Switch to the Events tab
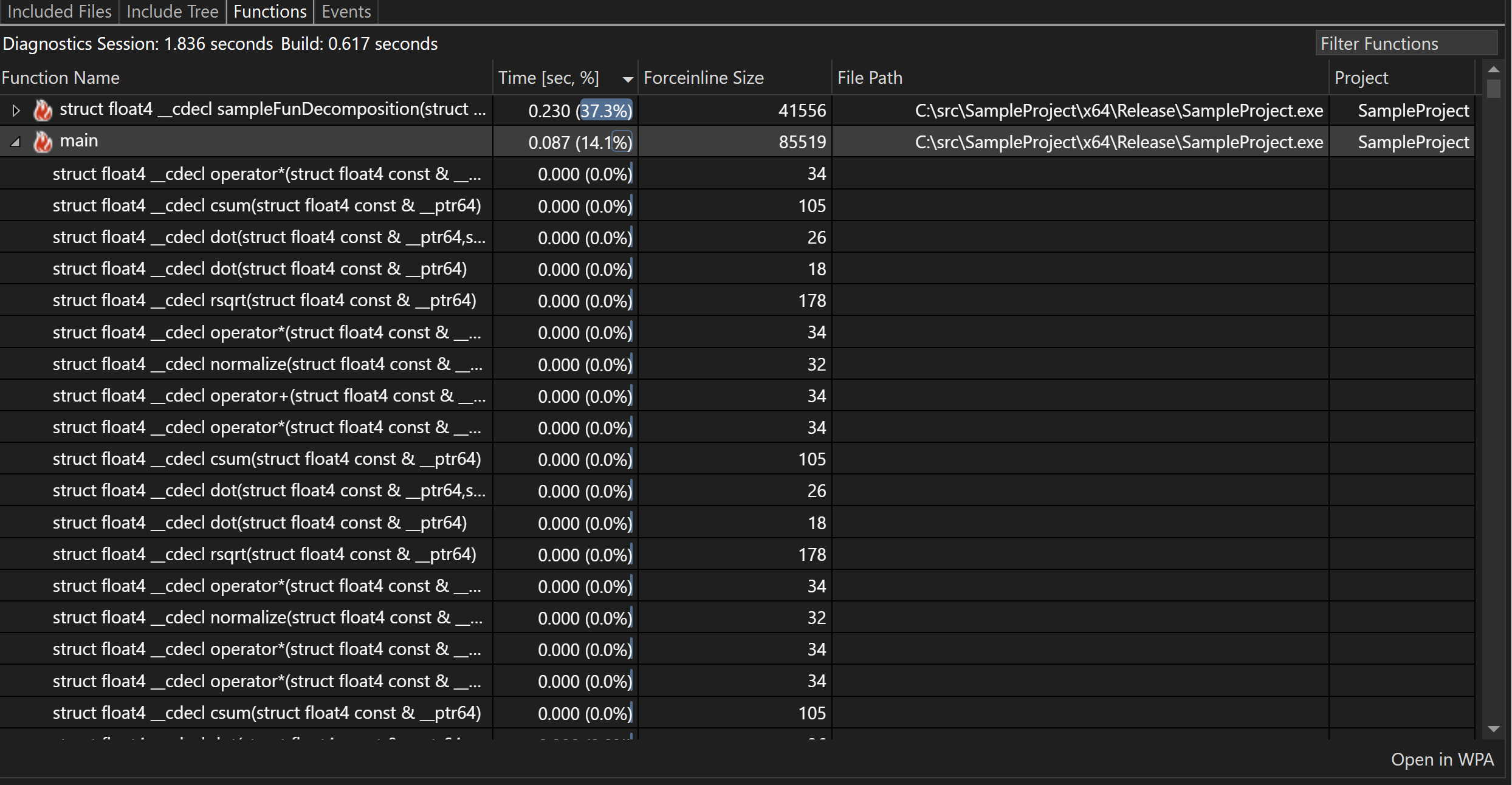The height and width of the screenshot is (785, 1512). [x=345, y=12]
